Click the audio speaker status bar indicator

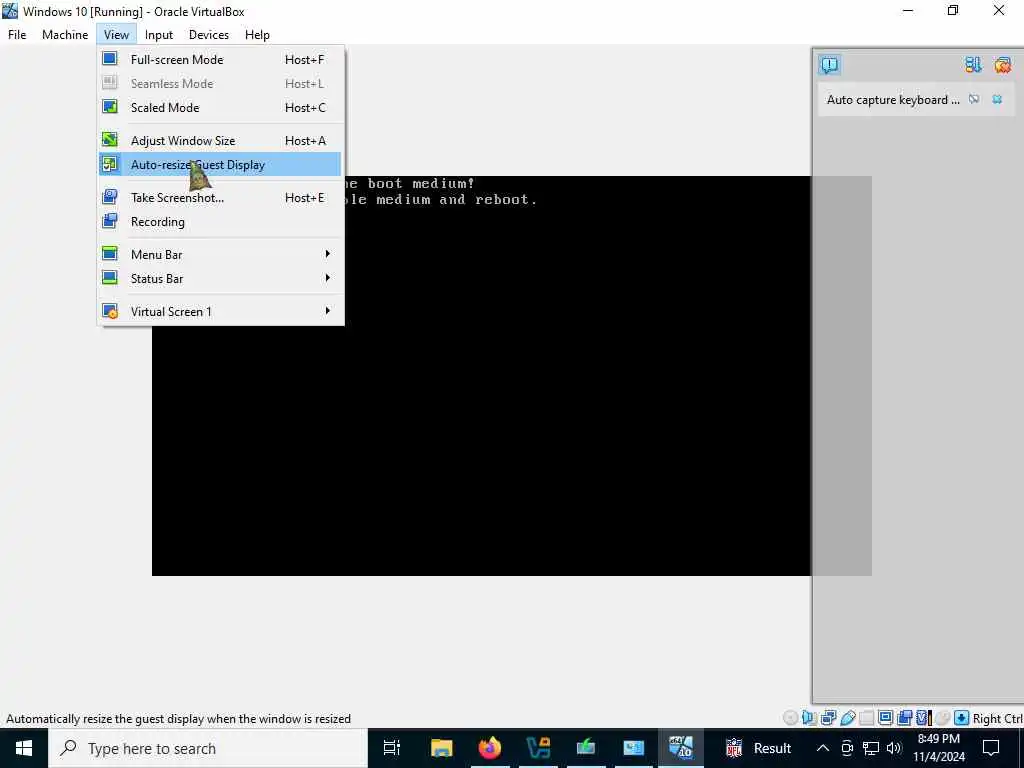[809, 718]
